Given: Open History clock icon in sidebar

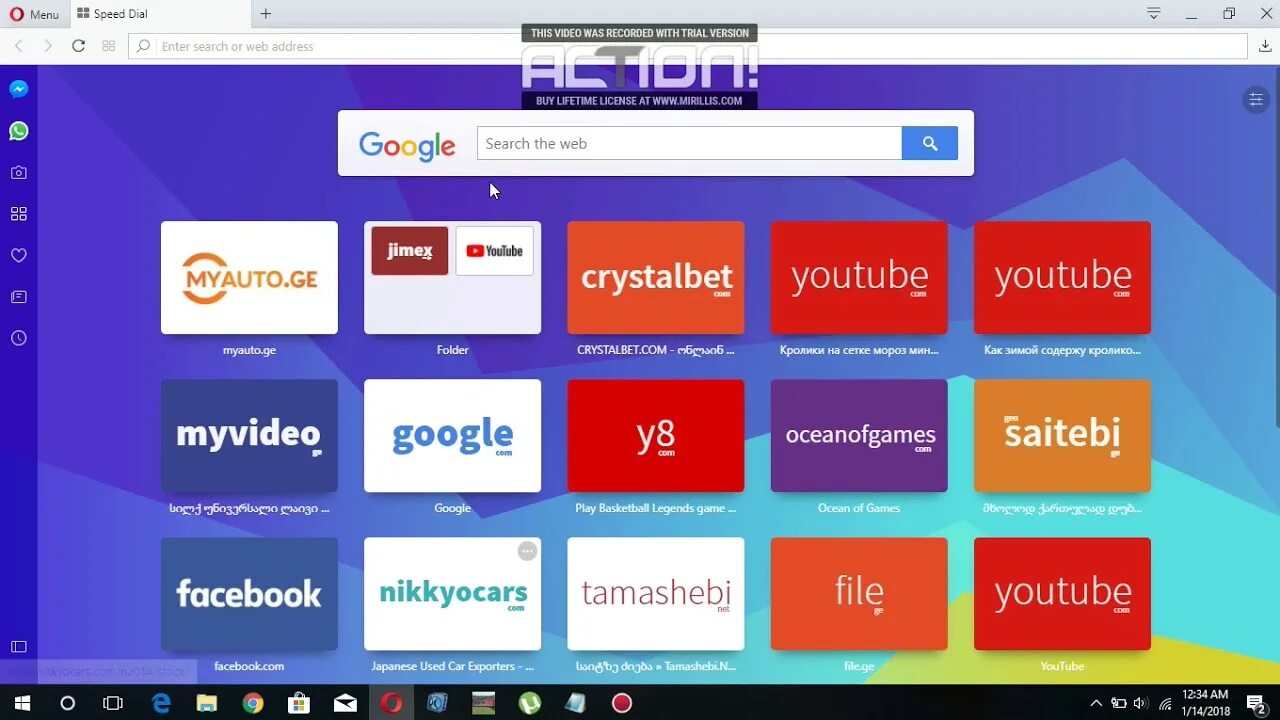Looking at the screenshot, I should click(18, 339).
